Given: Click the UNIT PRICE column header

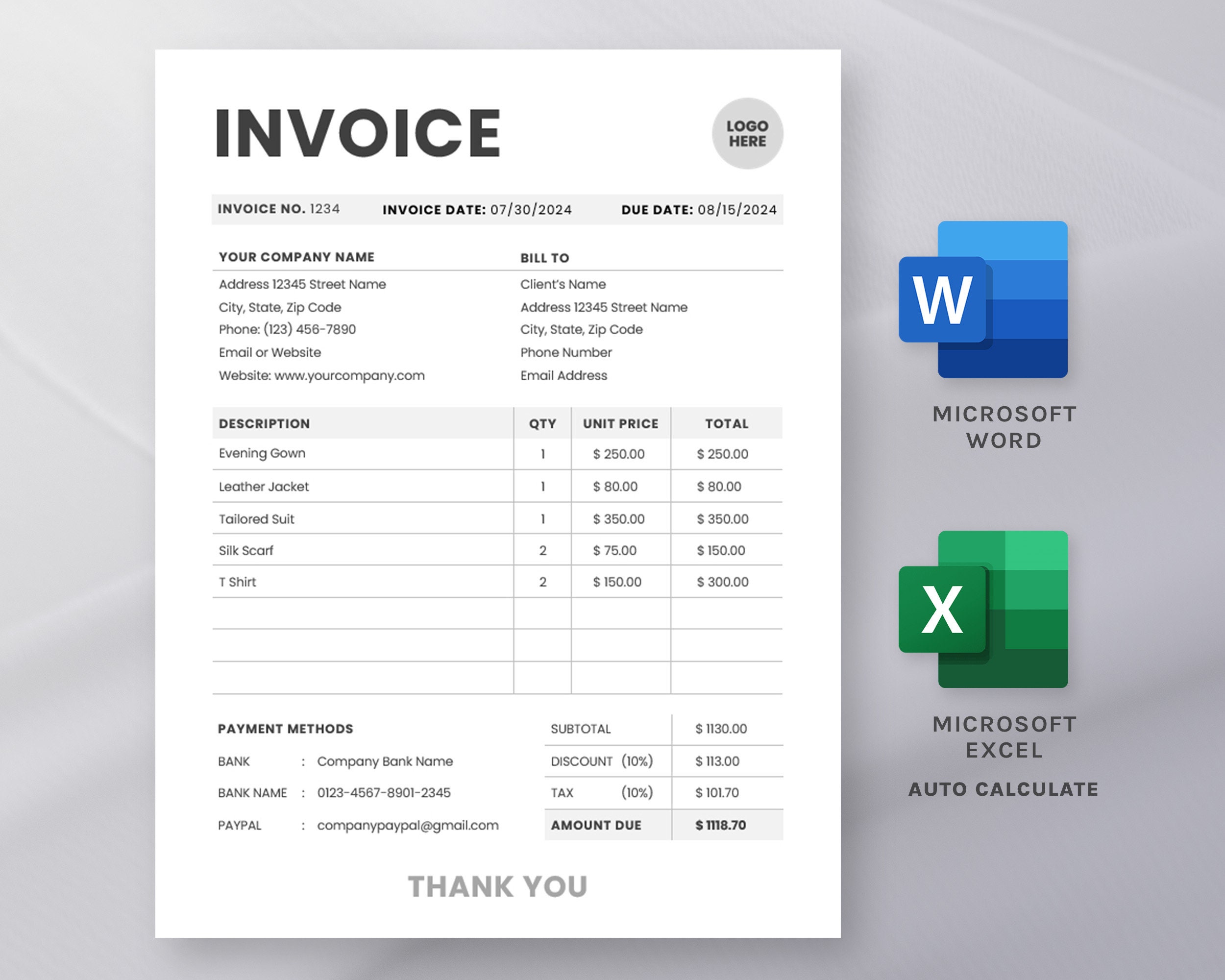Looking at the screenshot, I should click(619, 423).
